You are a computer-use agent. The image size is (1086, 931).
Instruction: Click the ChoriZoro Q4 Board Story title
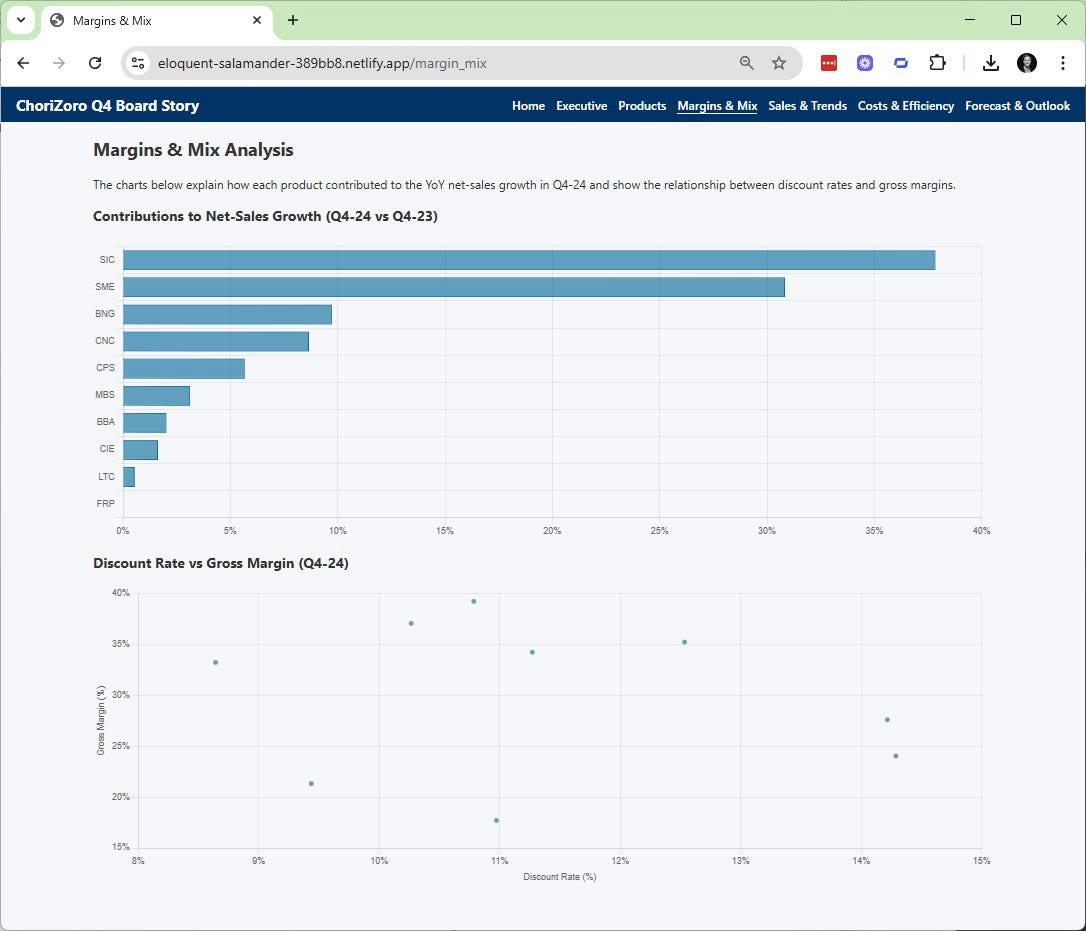107,106
